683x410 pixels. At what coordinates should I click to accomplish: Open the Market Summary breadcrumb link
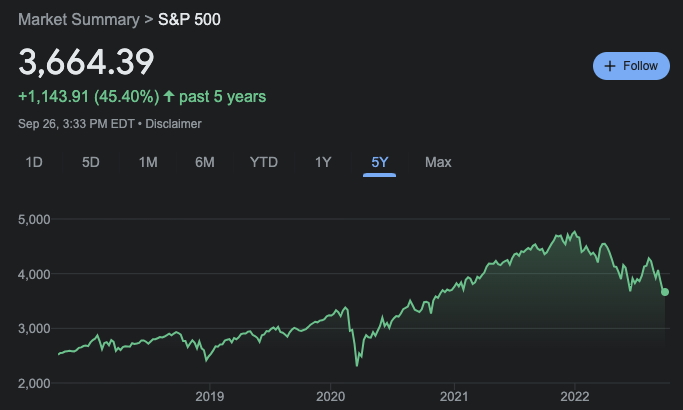(79, 20)
